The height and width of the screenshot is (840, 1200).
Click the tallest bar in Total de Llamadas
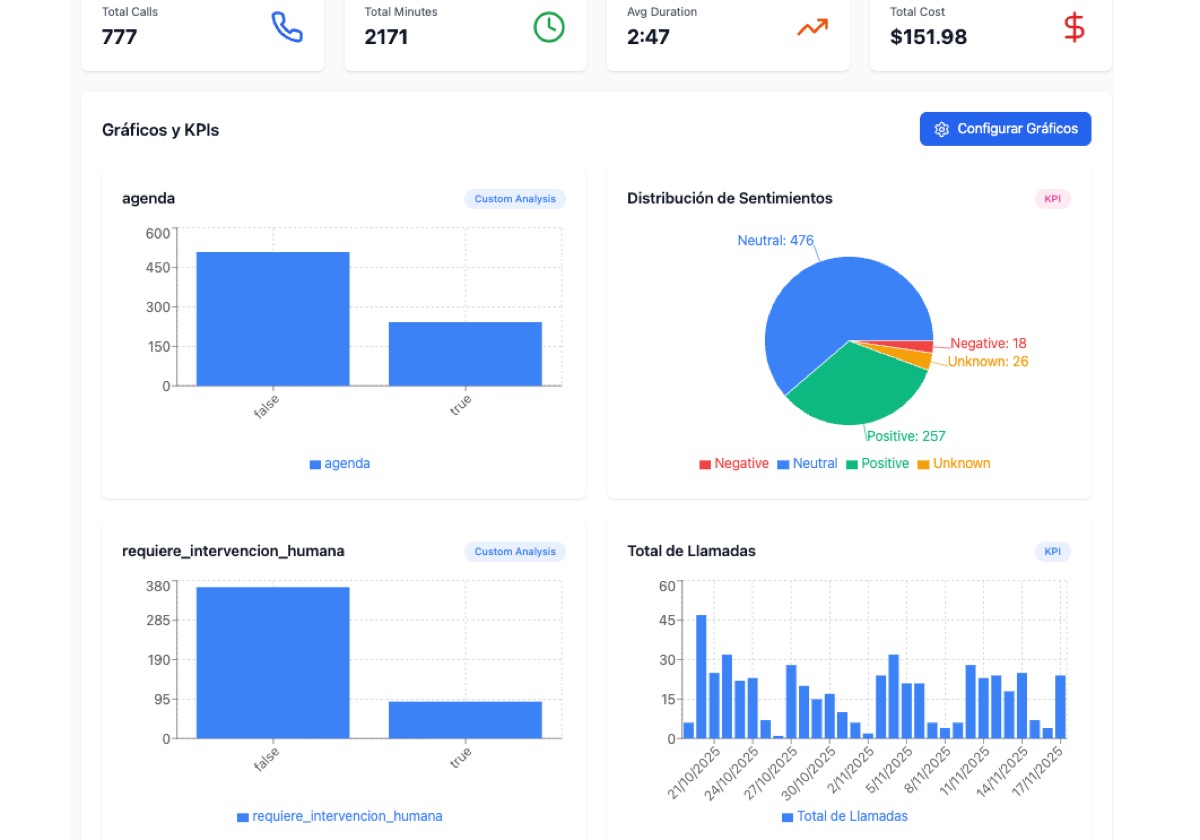tap(701, 677)
